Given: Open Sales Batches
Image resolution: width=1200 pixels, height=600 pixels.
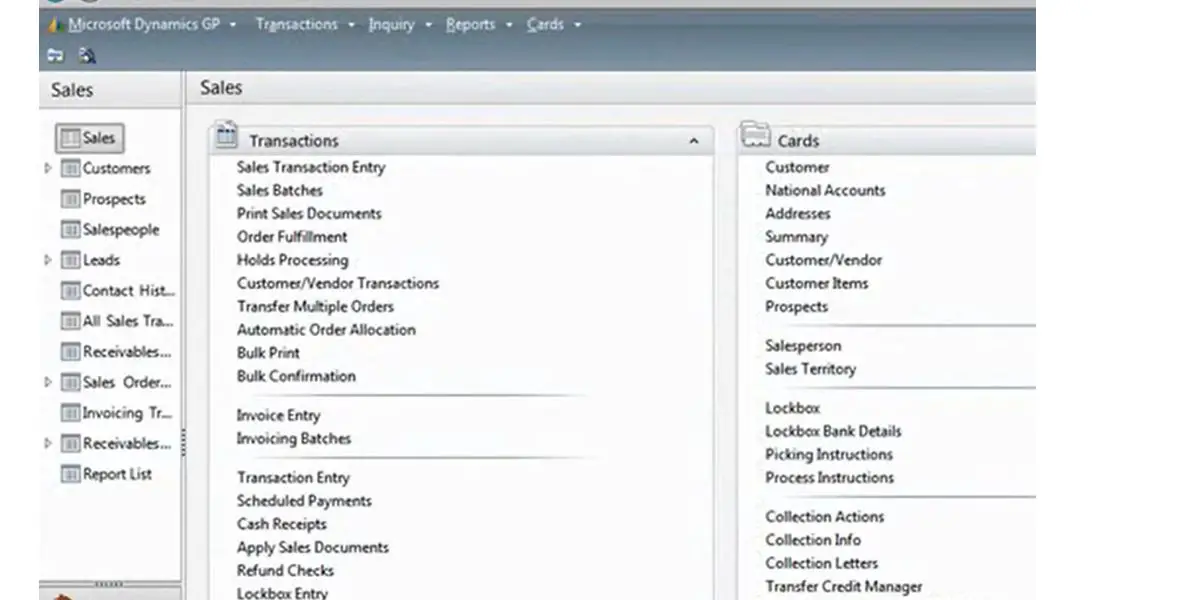Looking at the screenshot, I should pyautogui.click(x=280, y=190).
